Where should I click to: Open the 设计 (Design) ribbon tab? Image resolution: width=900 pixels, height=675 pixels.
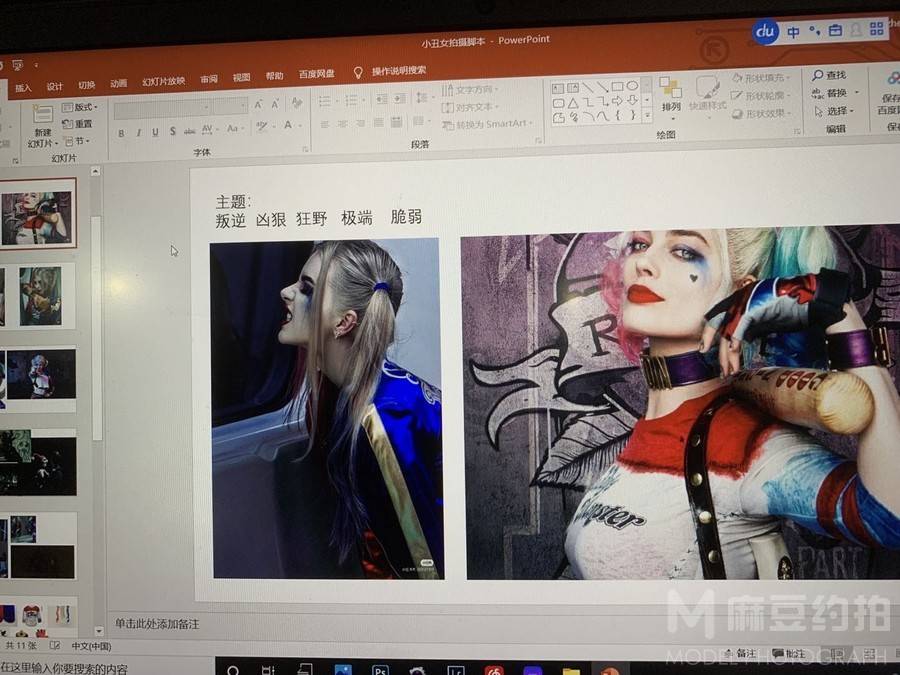(55, 87)
